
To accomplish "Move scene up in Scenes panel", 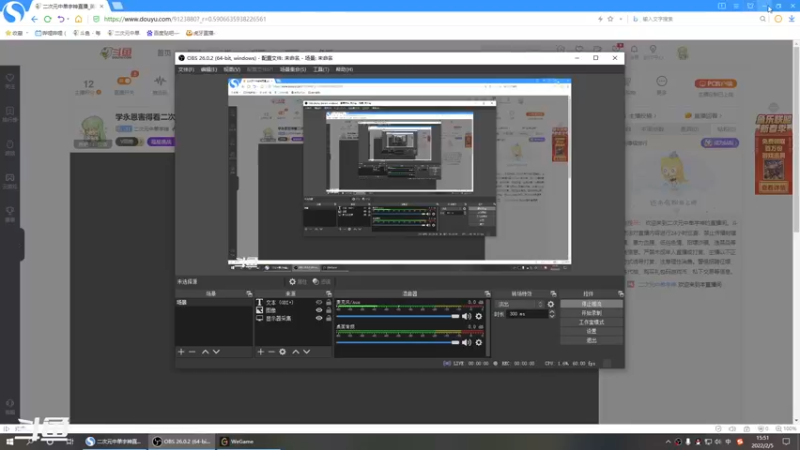I will click(205, 352).
